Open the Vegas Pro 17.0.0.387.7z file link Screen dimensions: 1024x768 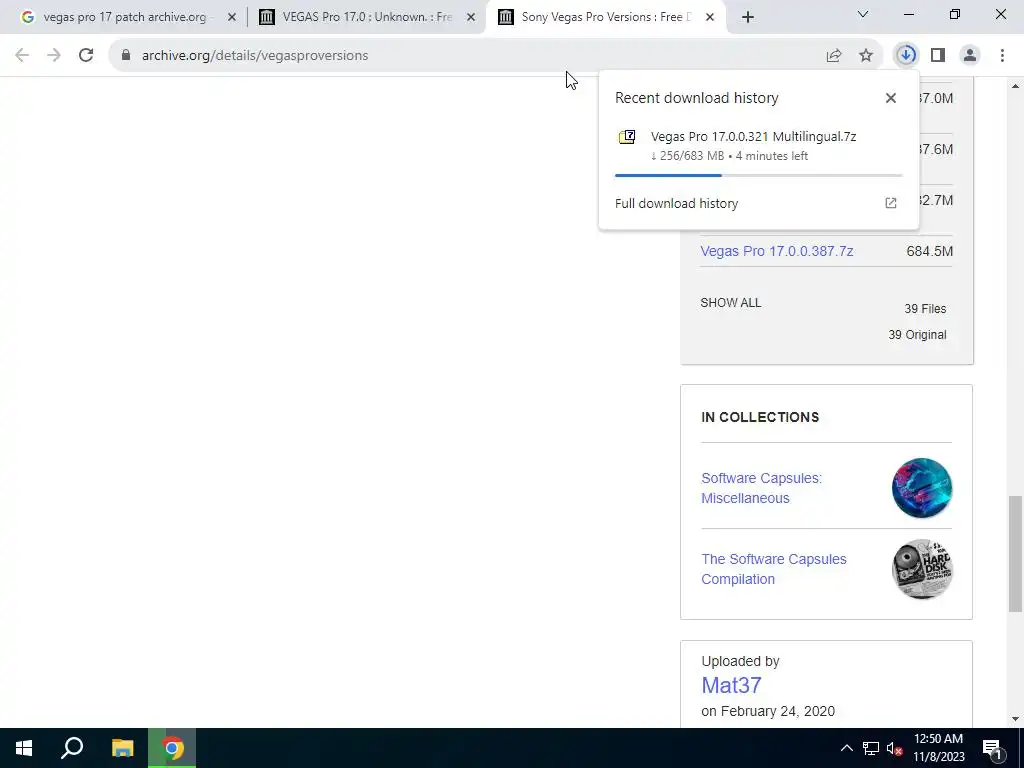pos(776,251)
